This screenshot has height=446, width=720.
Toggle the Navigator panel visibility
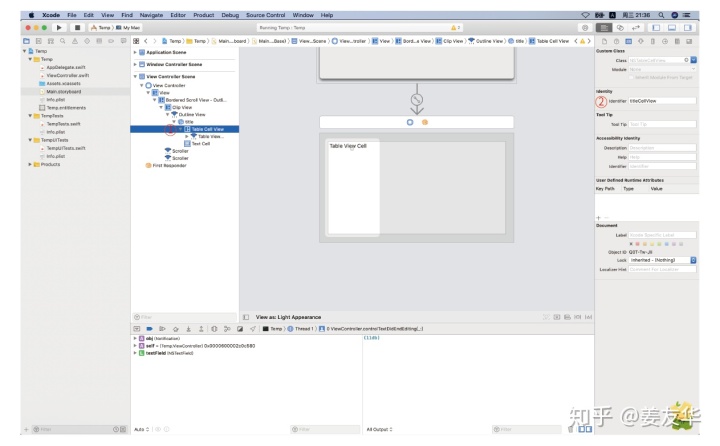coord(656,28)
